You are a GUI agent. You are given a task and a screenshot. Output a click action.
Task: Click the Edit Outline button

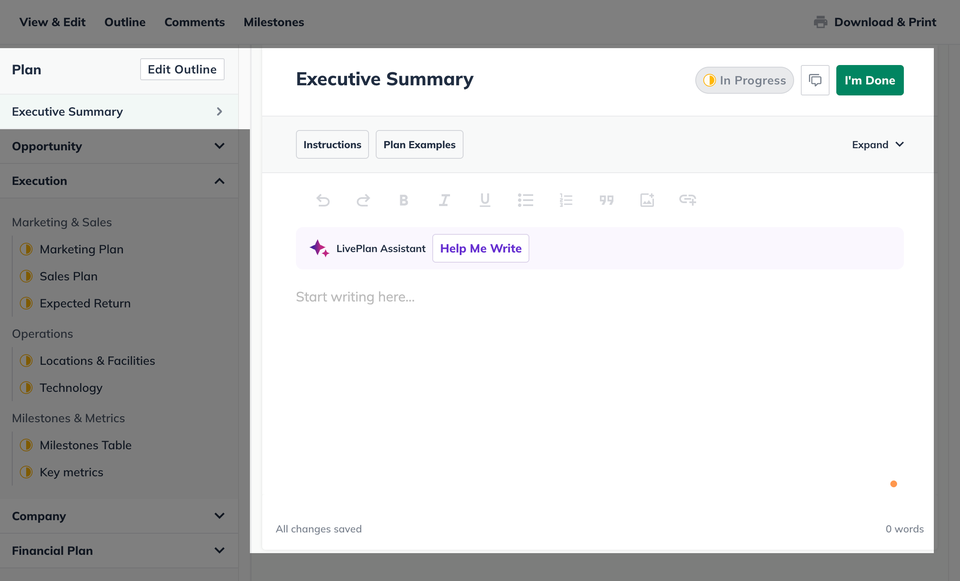(x=182, y=69)
